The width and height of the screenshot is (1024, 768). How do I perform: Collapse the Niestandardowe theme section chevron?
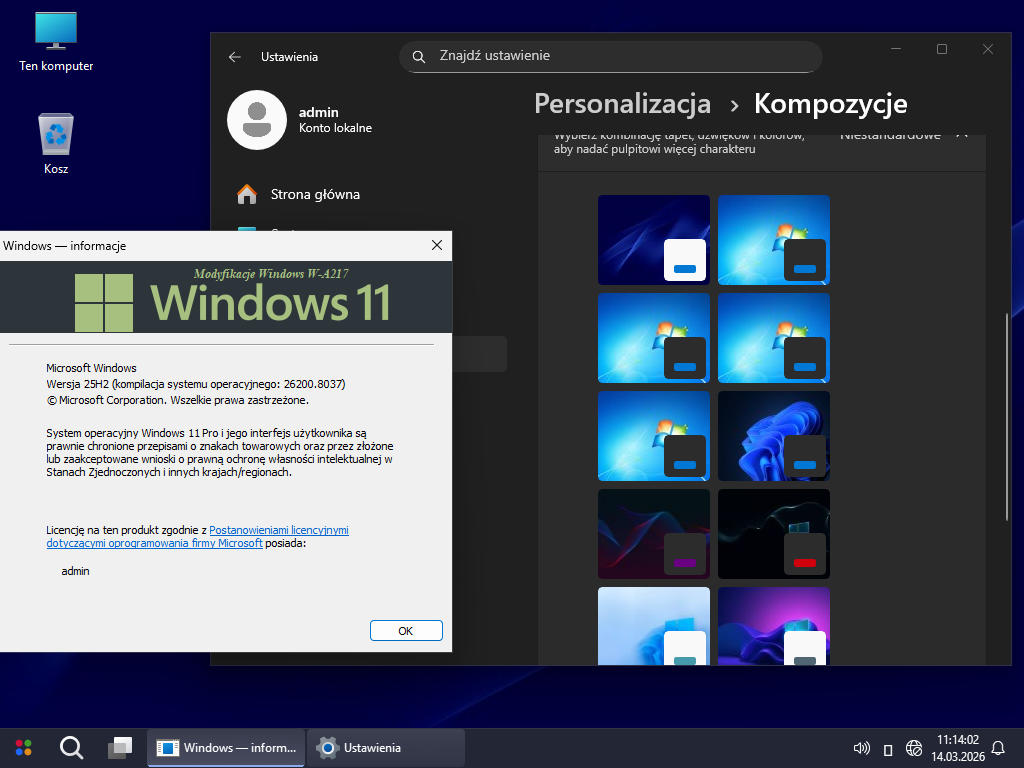[x=962, y=135]
